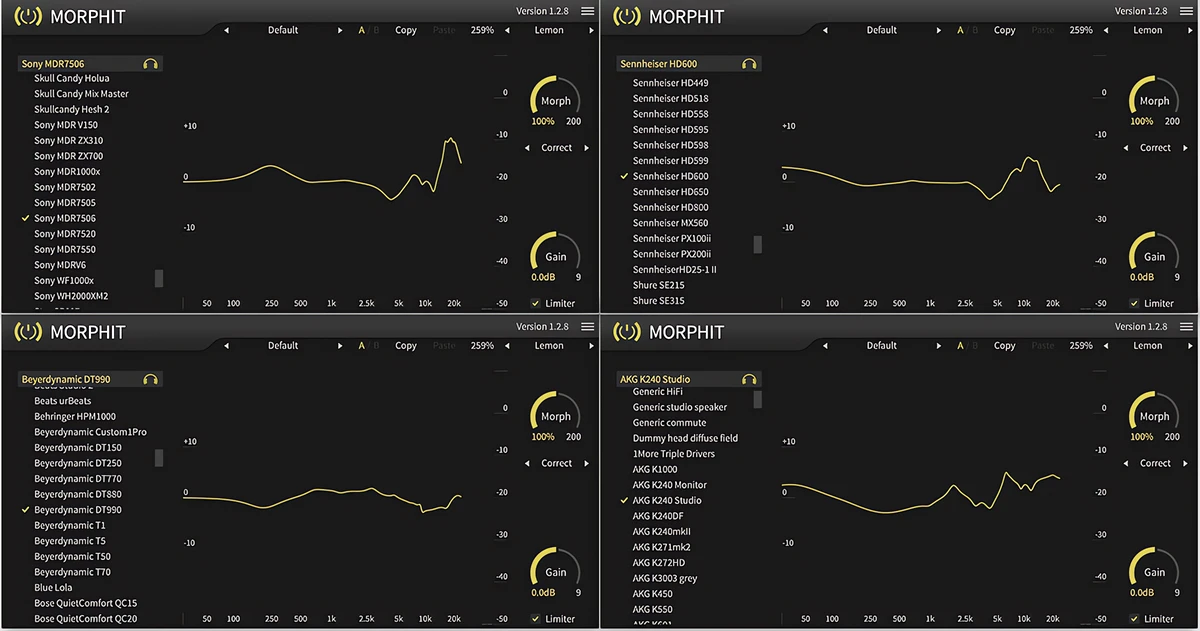
Task: Choose Sony MDR7520 from headphone list
Action: 65,234
